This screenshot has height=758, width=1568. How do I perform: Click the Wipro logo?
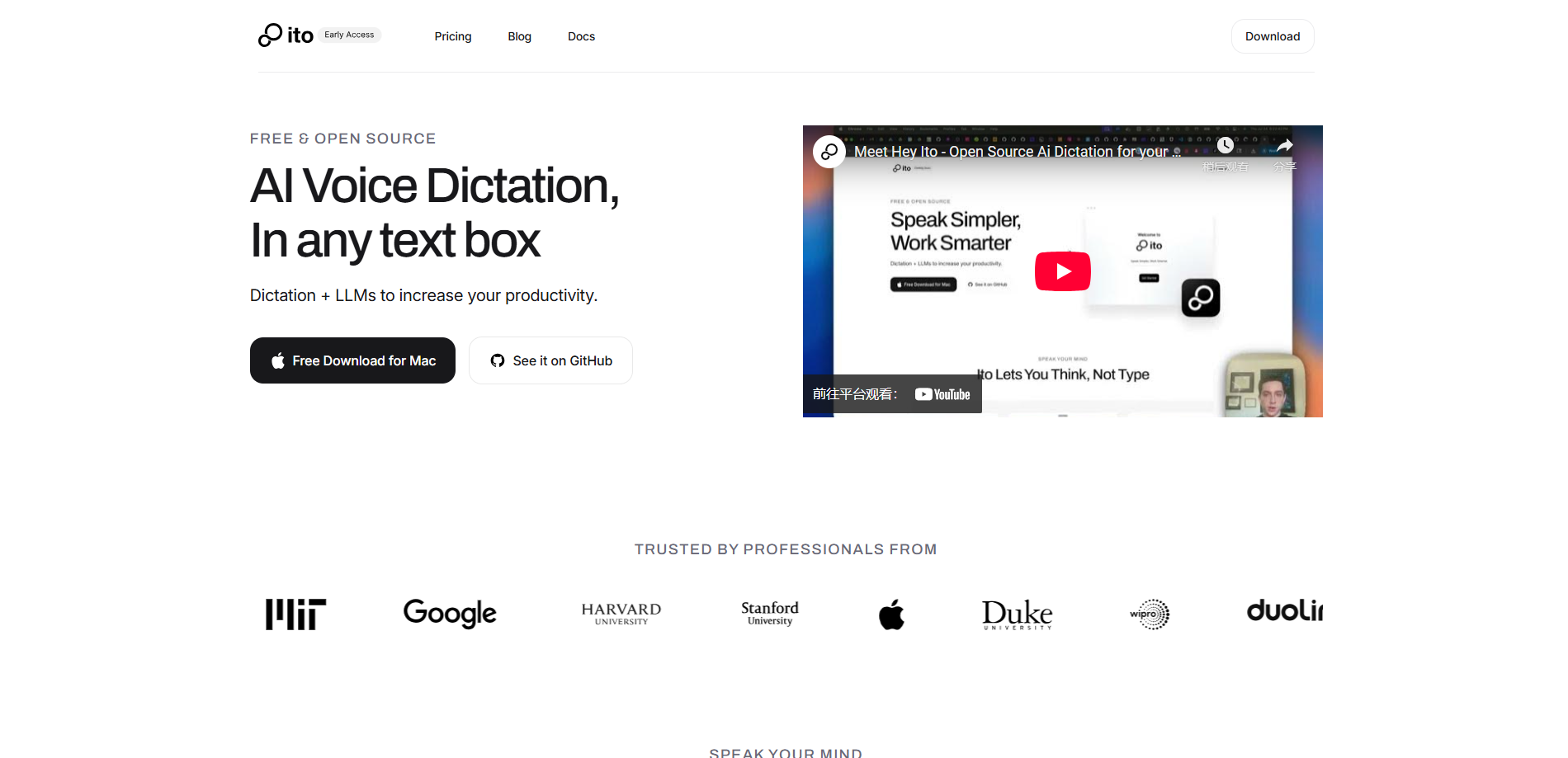tap(1150, 614)
